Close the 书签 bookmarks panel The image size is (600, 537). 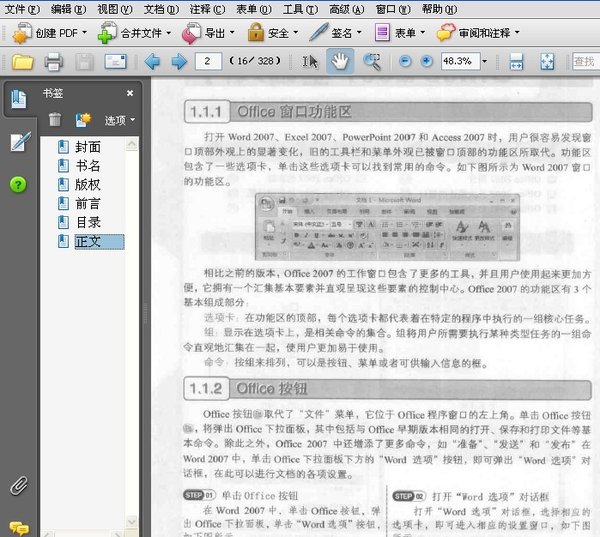click(129, 94)
